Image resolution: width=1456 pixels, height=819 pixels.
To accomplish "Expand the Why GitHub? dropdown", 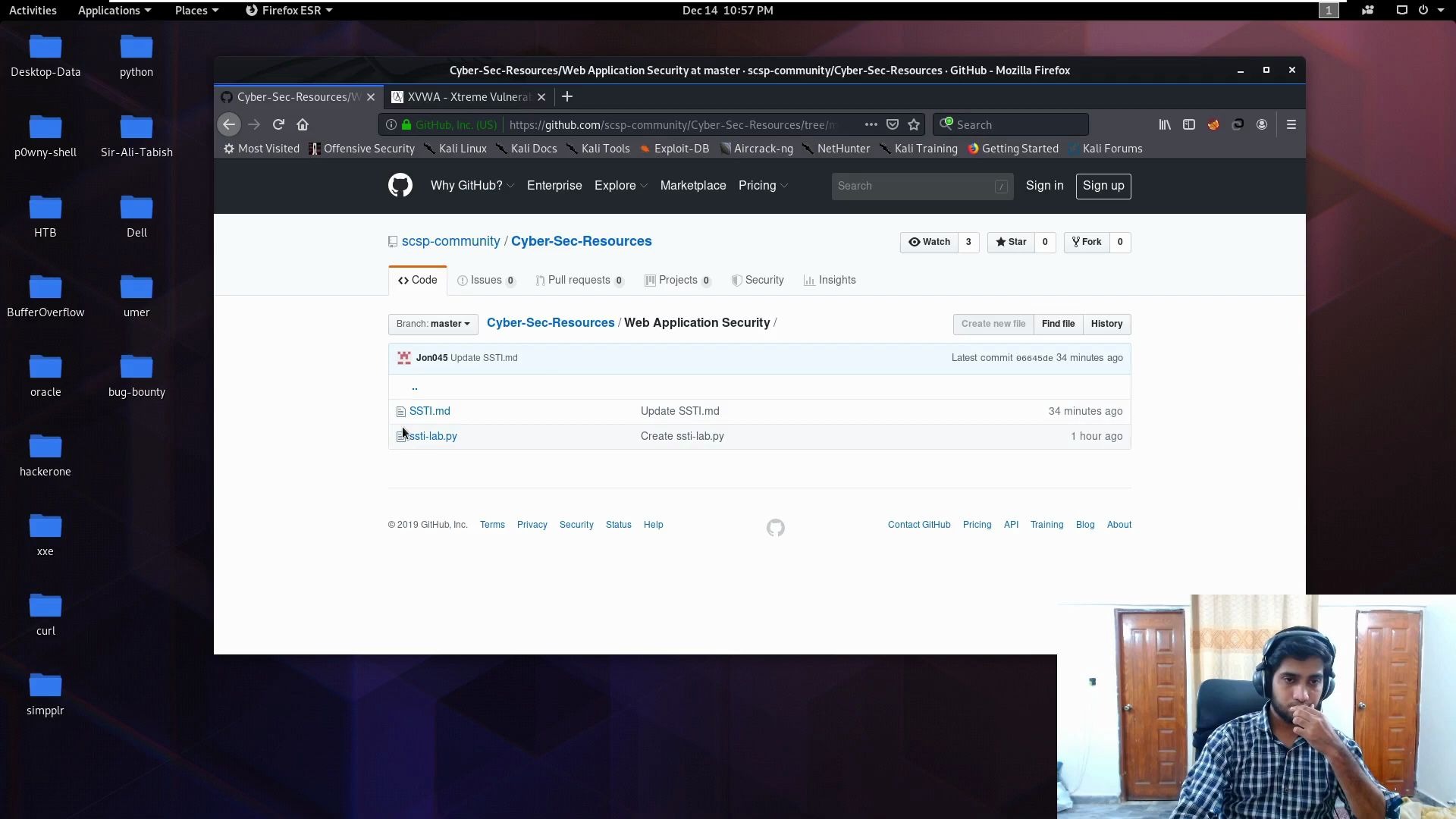I will [x=472, y=186].
